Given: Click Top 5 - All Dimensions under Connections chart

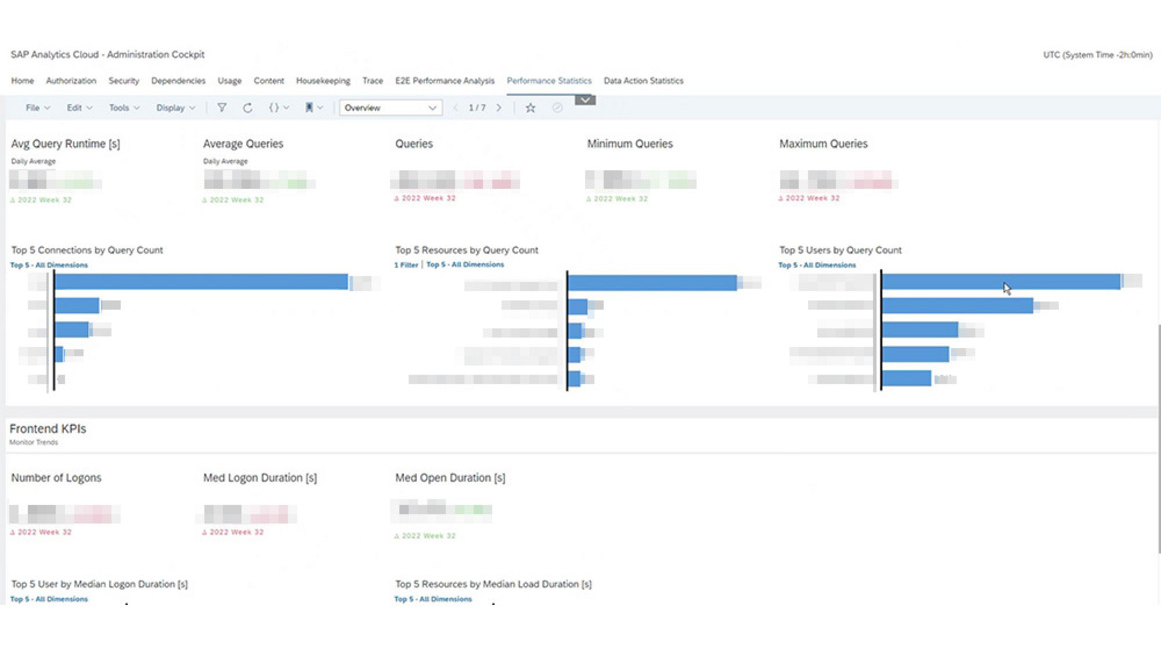Looking at the screenshot, I should point(49,265).
